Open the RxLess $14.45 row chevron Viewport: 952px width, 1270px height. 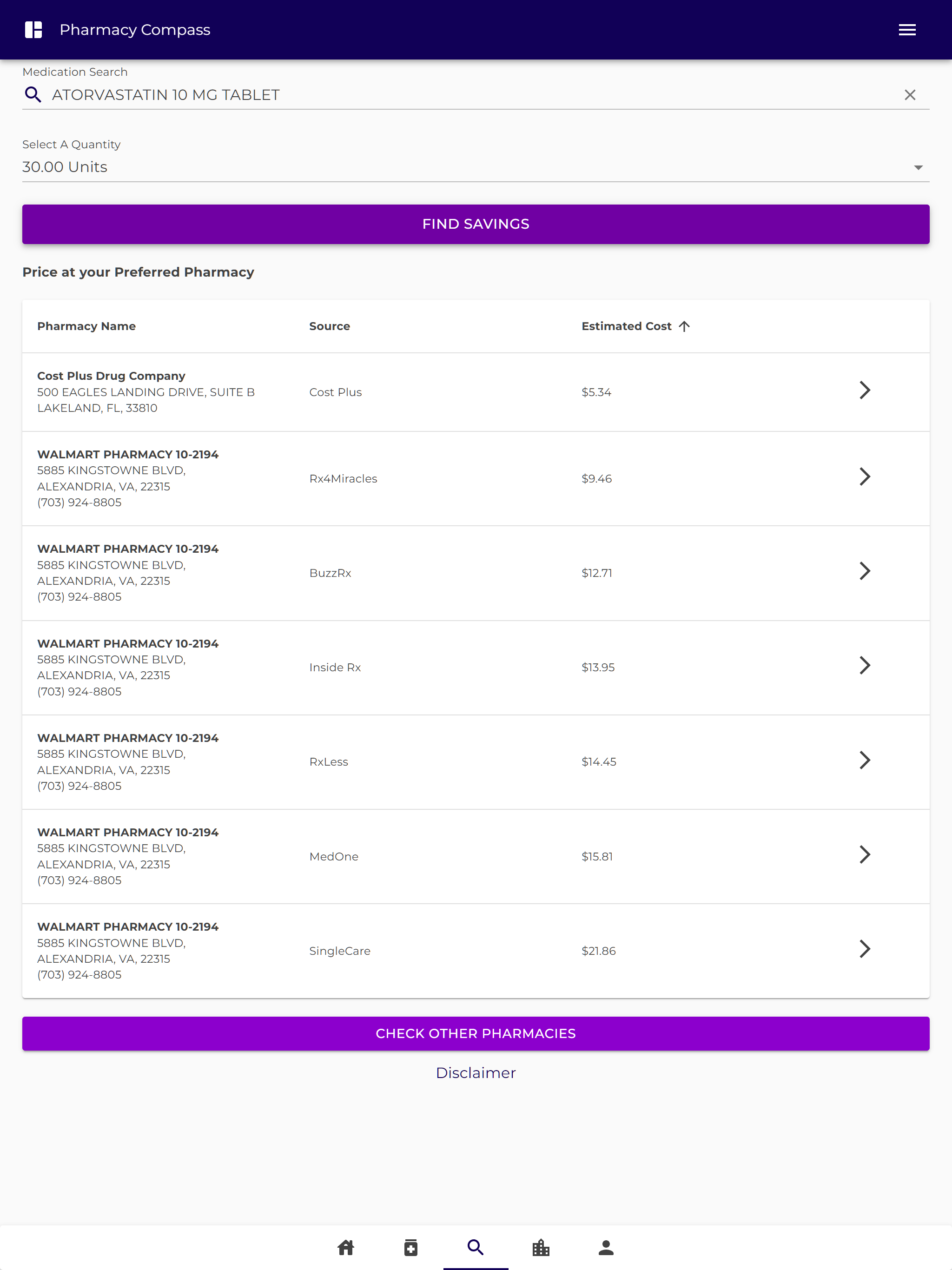click(x=865, y=760)
